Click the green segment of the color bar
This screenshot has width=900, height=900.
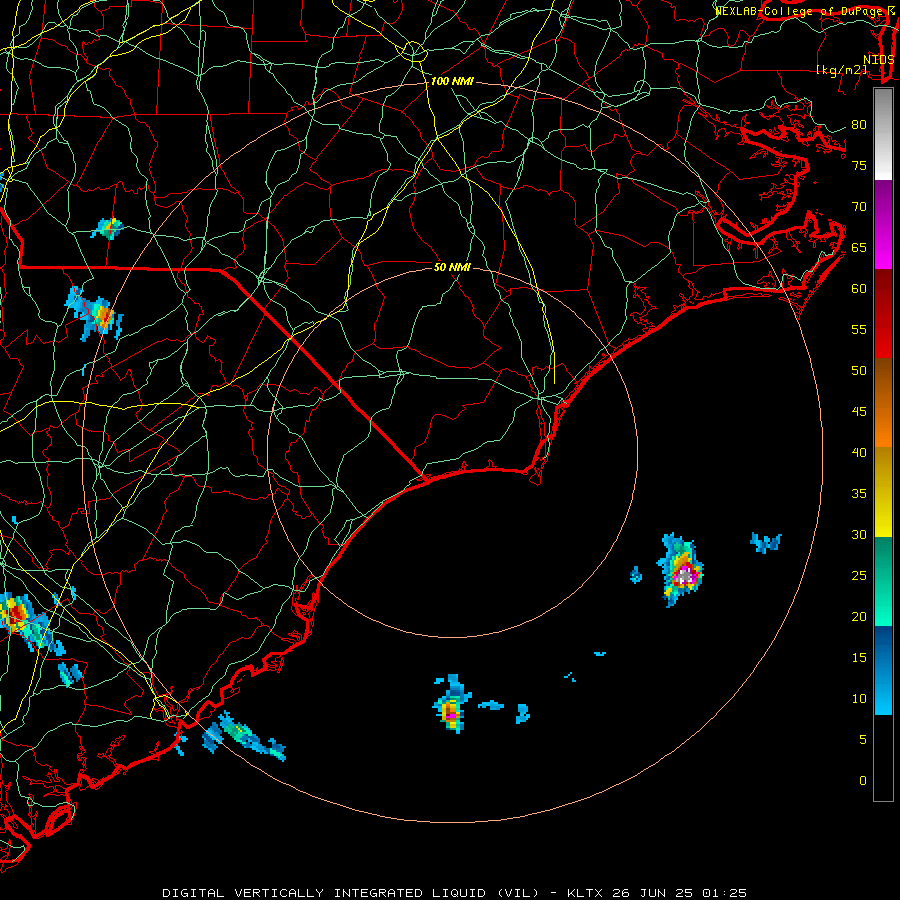tap(883, 581)
